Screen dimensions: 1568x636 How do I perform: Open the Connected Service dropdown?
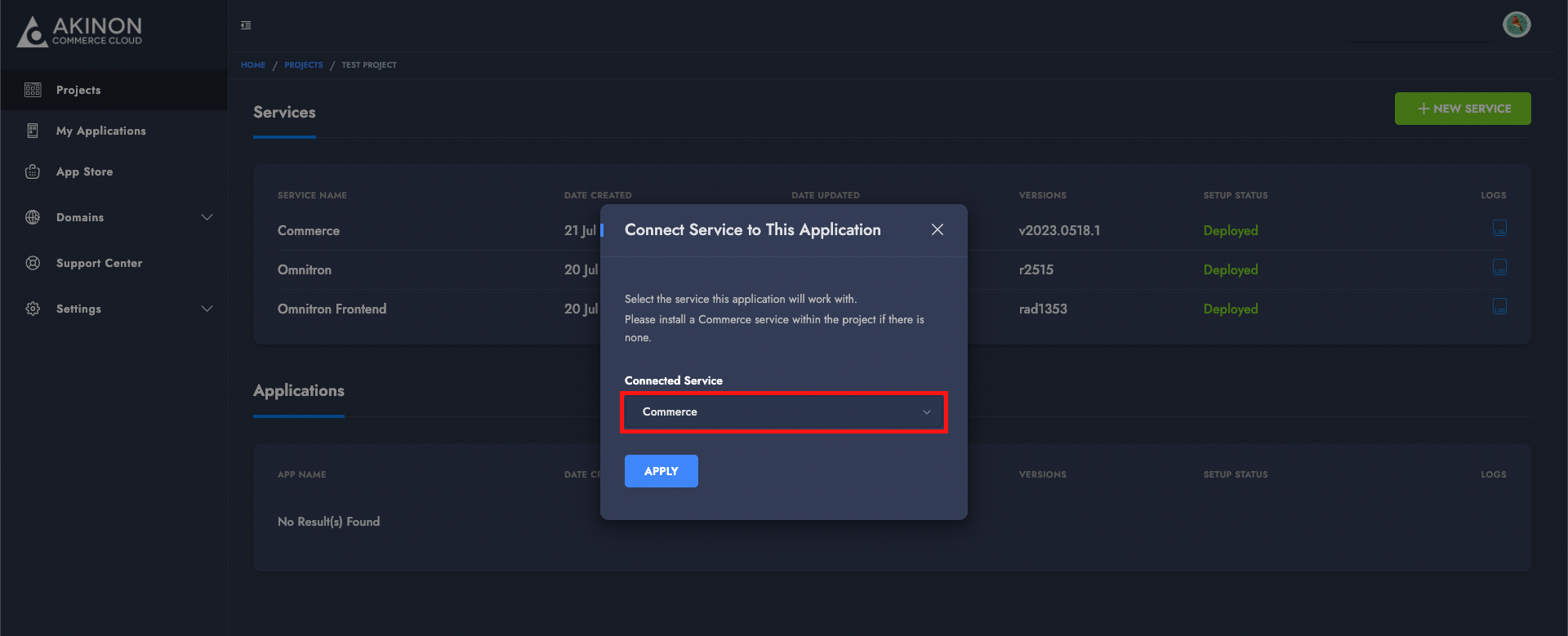(x=783, y=412)
